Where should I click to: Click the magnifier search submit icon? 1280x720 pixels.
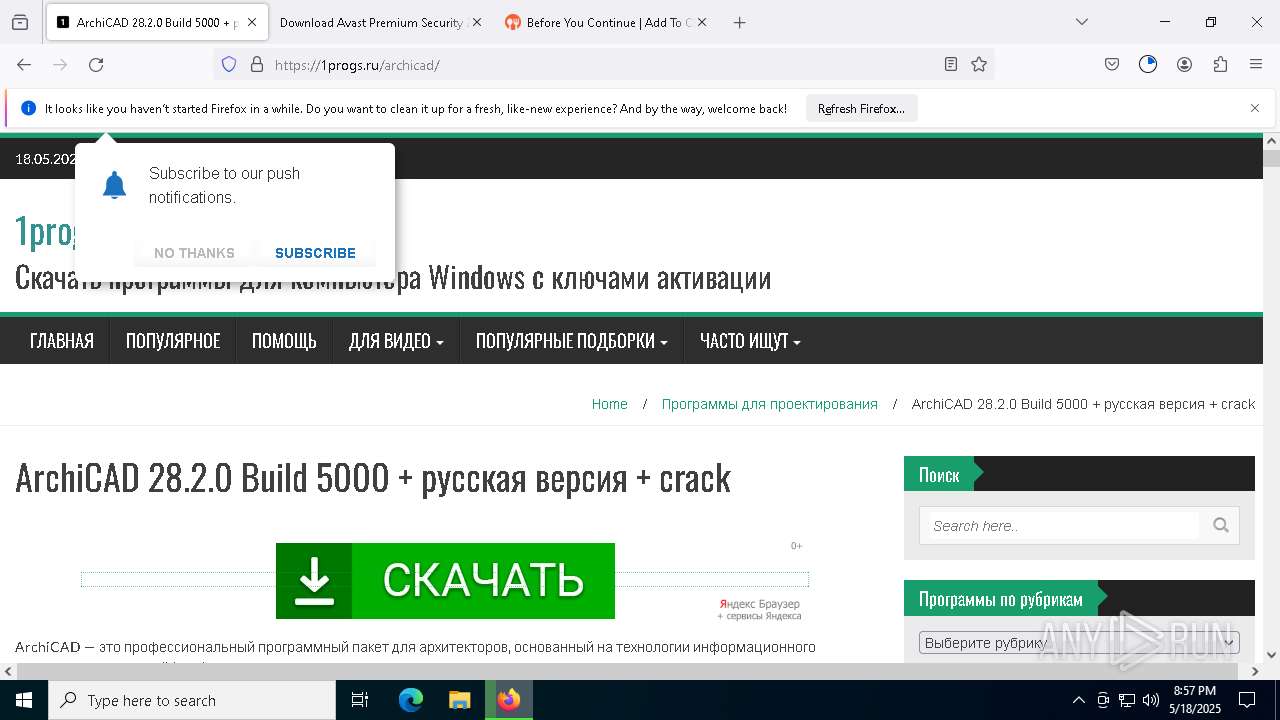tap(1220, 525)
